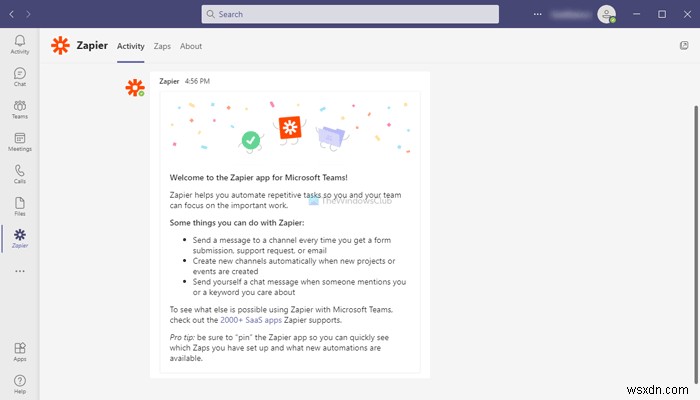The image size is (700, 400).
Task: Open the Meetings calendar
Action: 20,142
